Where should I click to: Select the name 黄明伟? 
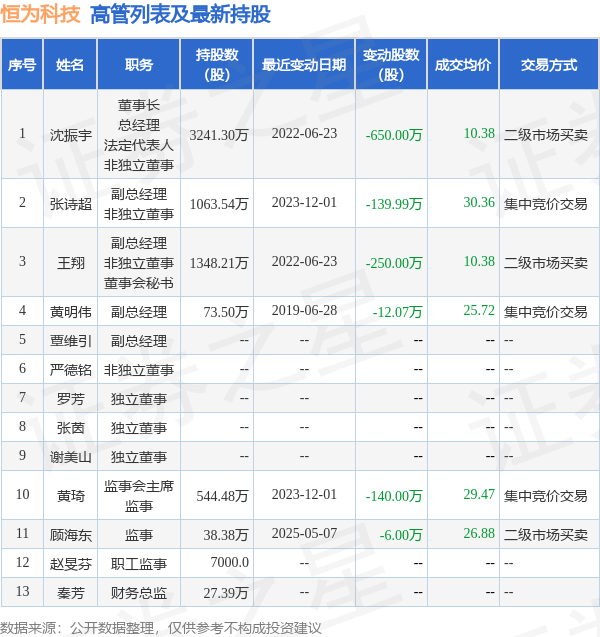coord(71,312)
